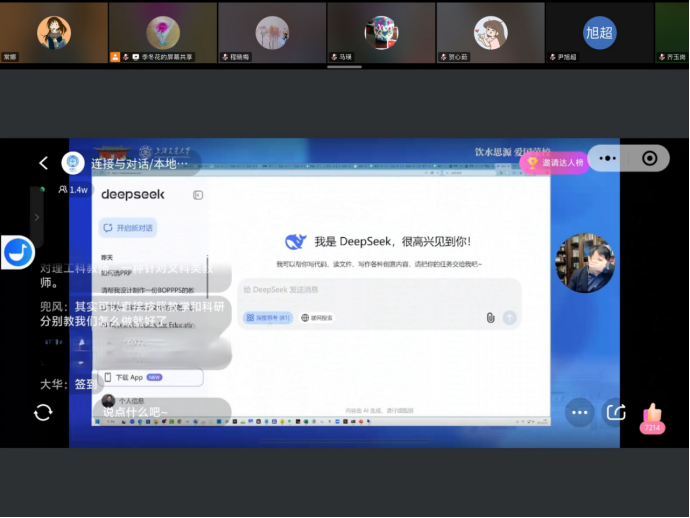Start new chat with 开启新对话
The width and height of the screenshot is (690, 518).
(128, 228)
